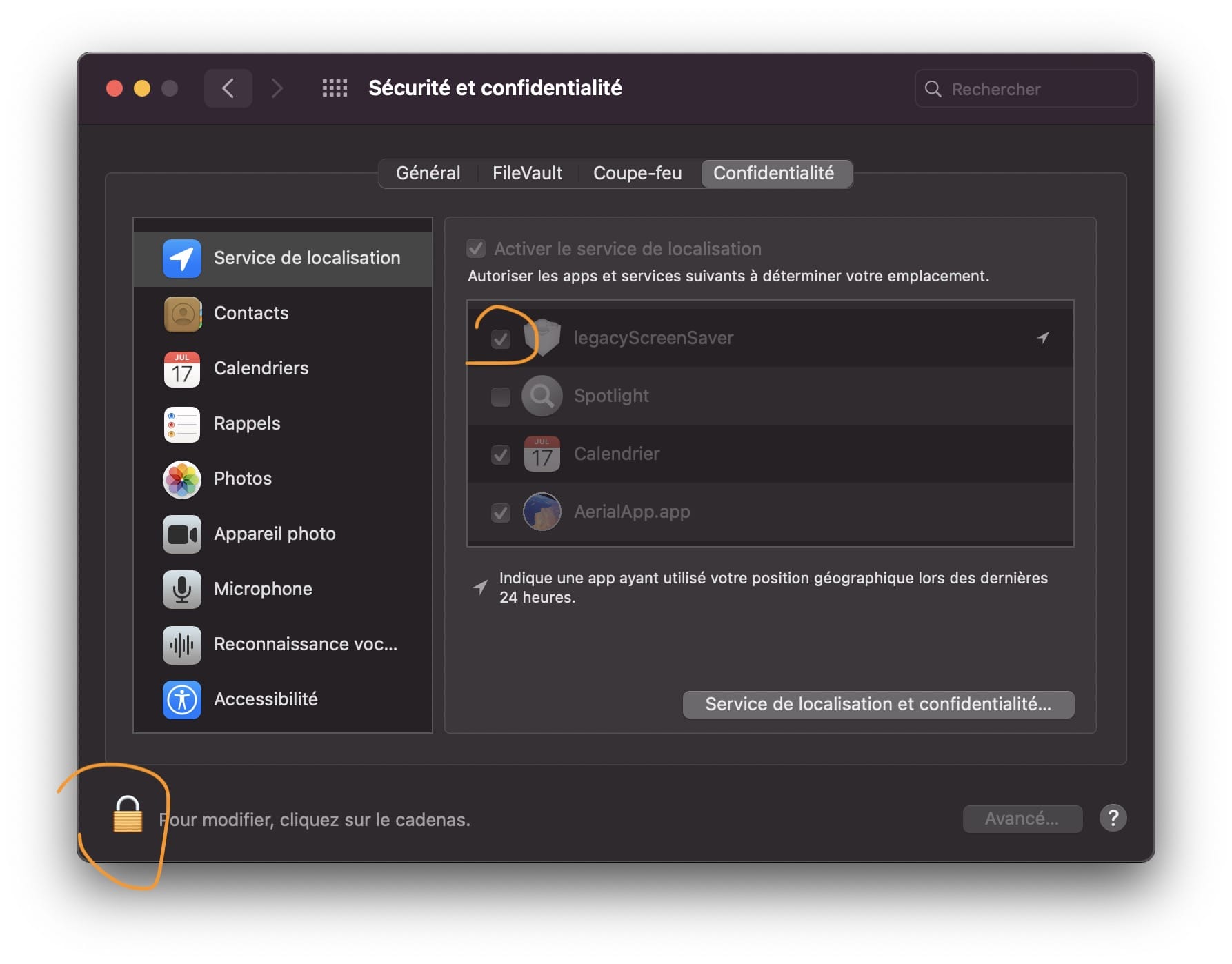This screenshot has width=1232, height=964.
Task: Click the Accessibilité icon
Action: (182, 700)
